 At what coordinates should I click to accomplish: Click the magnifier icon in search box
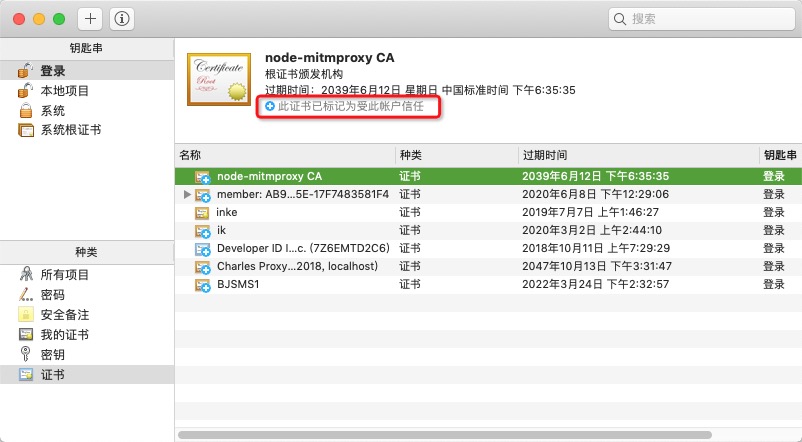click(x=619, y=19)
